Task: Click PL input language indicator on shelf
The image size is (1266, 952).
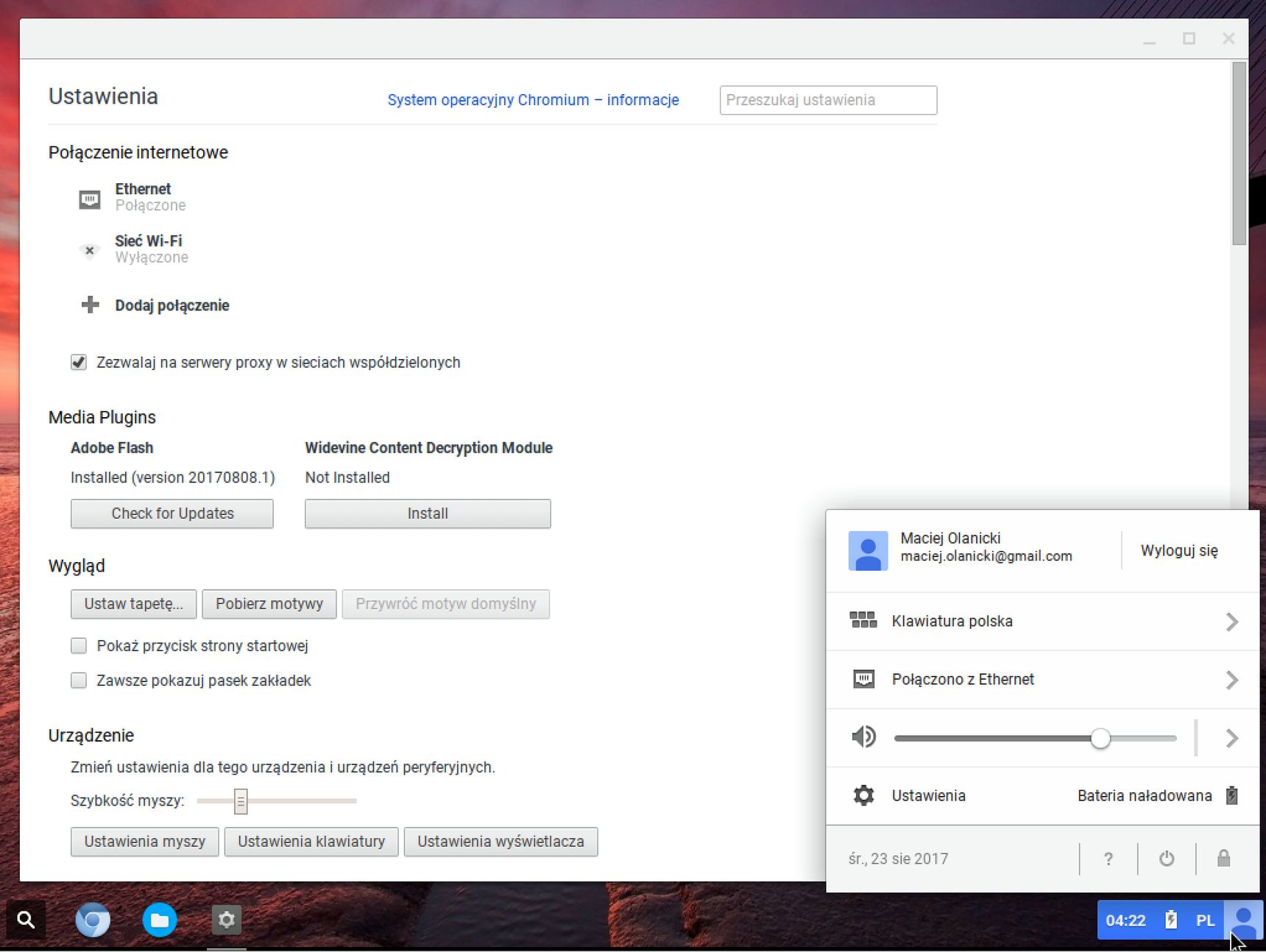Action: pos(1205,920)
